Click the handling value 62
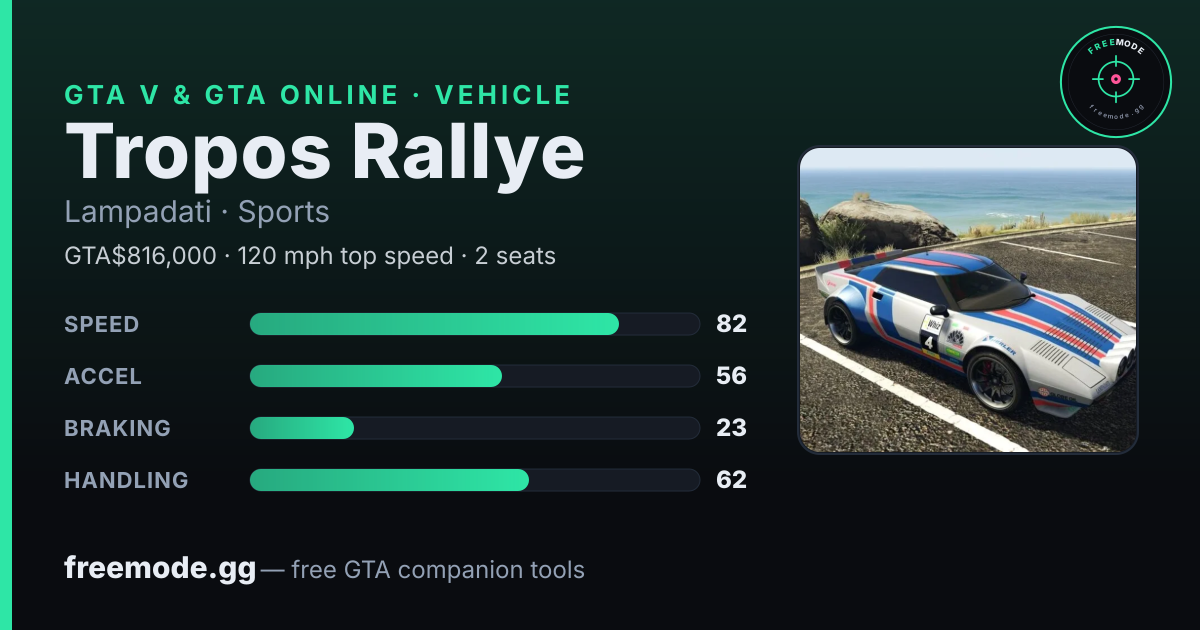 (732, 480)
